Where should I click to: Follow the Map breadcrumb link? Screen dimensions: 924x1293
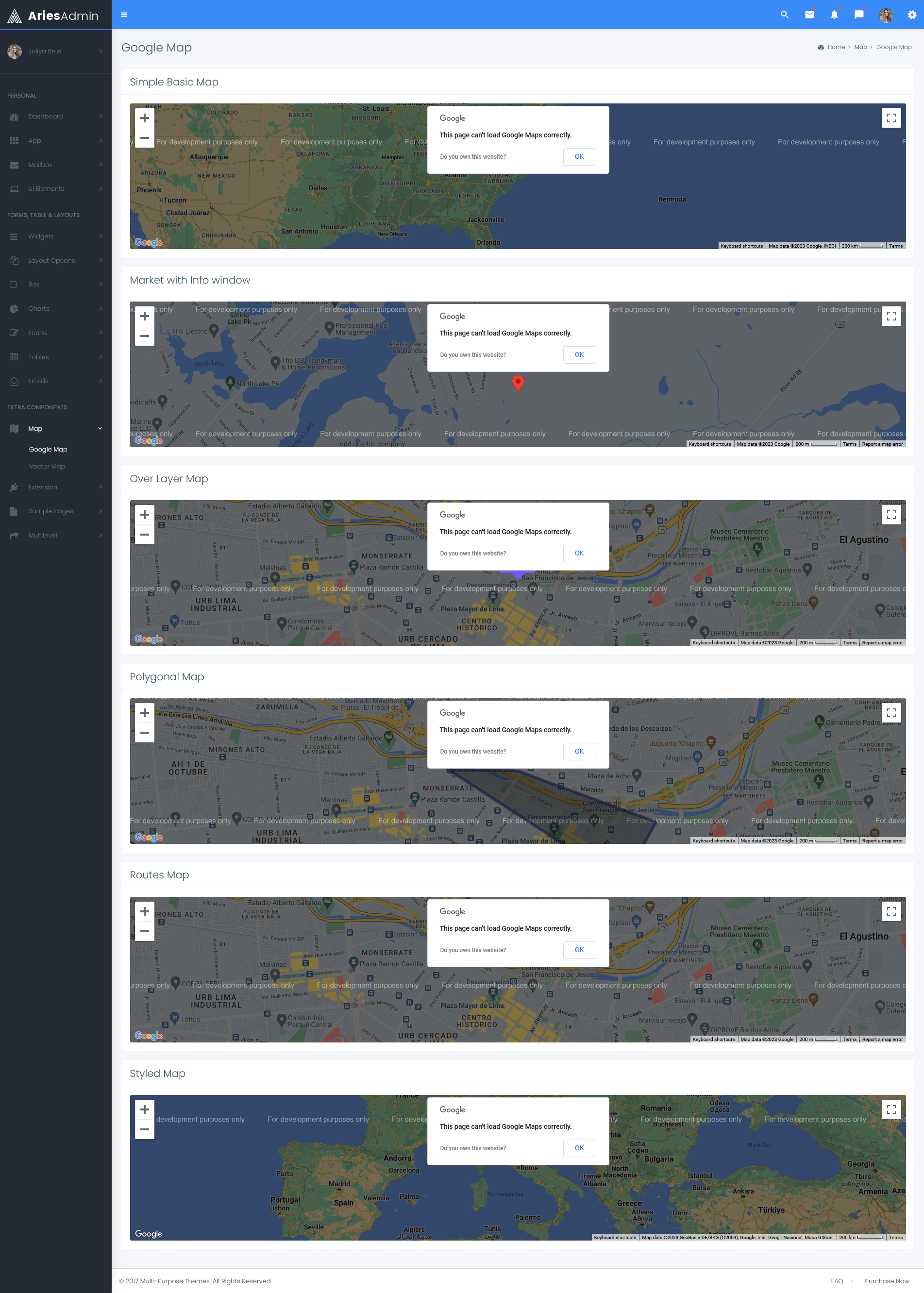coord(860,47)
